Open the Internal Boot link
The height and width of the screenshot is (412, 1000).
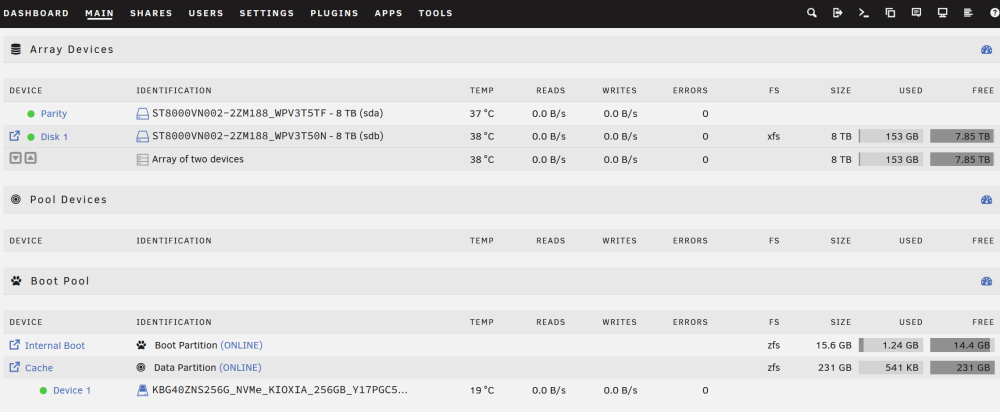point(55,346)
